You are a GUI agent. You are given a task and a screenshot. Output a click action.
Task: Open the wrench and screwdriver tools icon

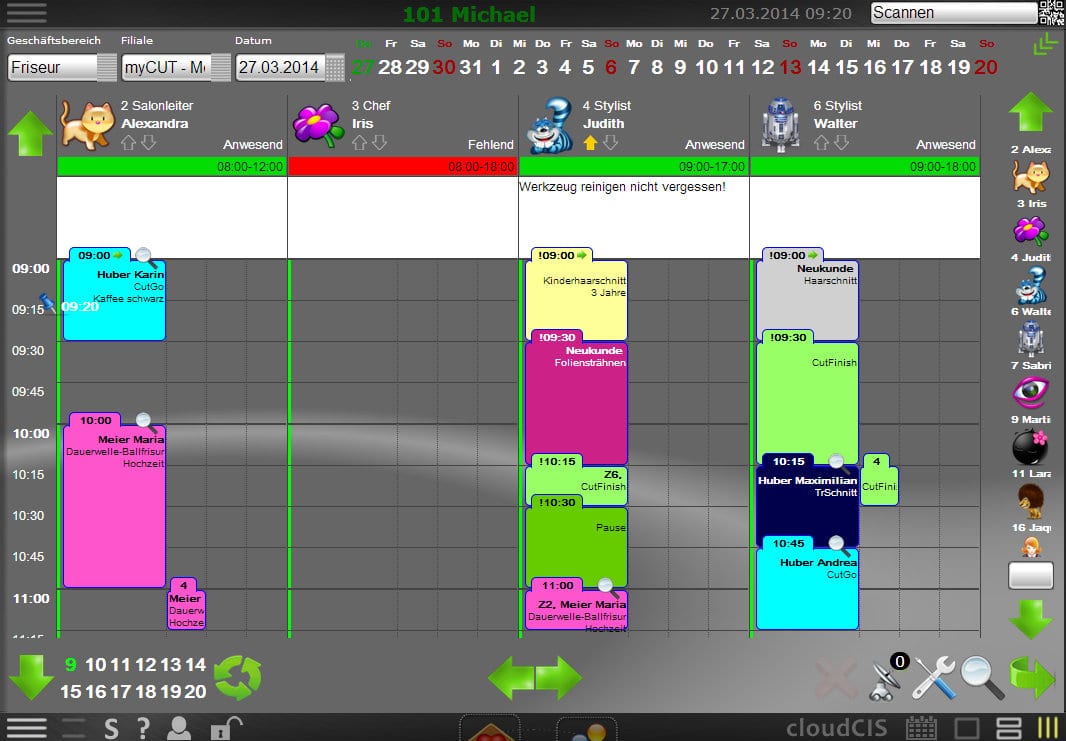click(934, 678)
